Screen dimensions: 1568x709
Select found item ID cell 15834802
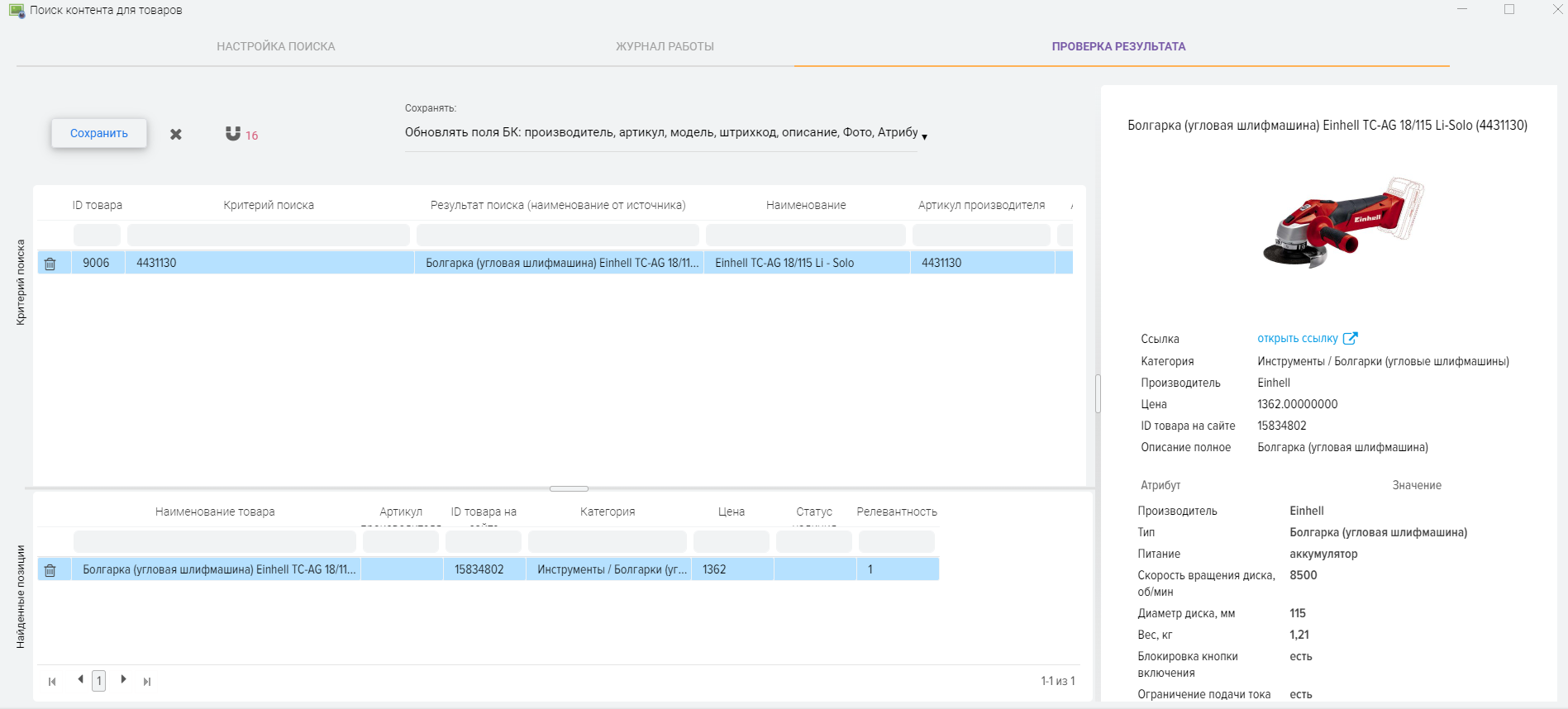484,569
